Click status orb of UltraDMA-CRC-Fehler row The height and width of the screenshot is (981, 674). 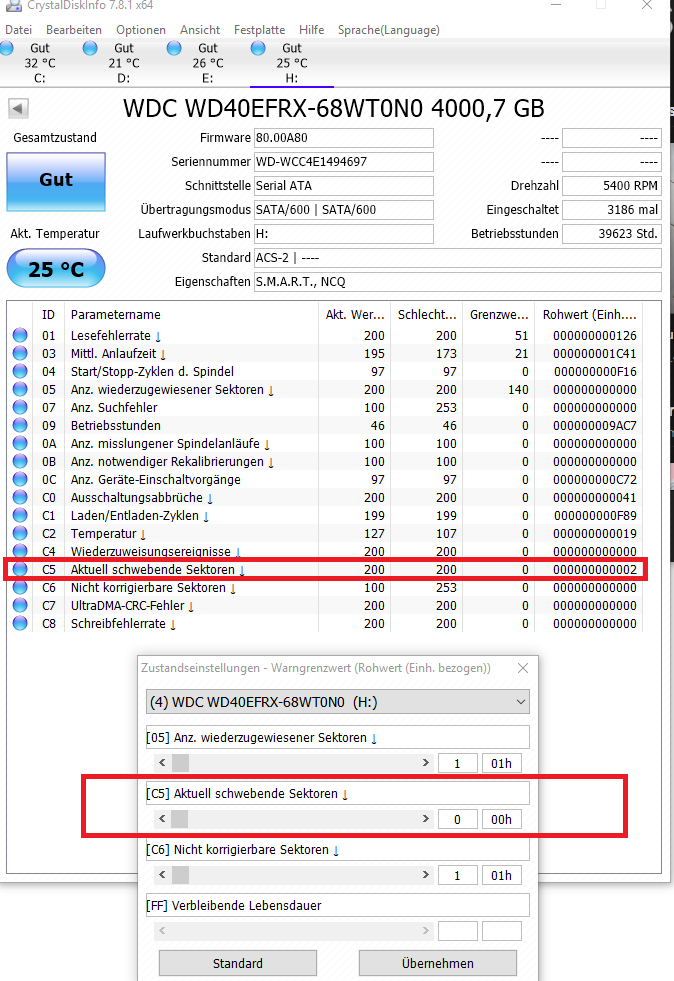coord(20,606)
